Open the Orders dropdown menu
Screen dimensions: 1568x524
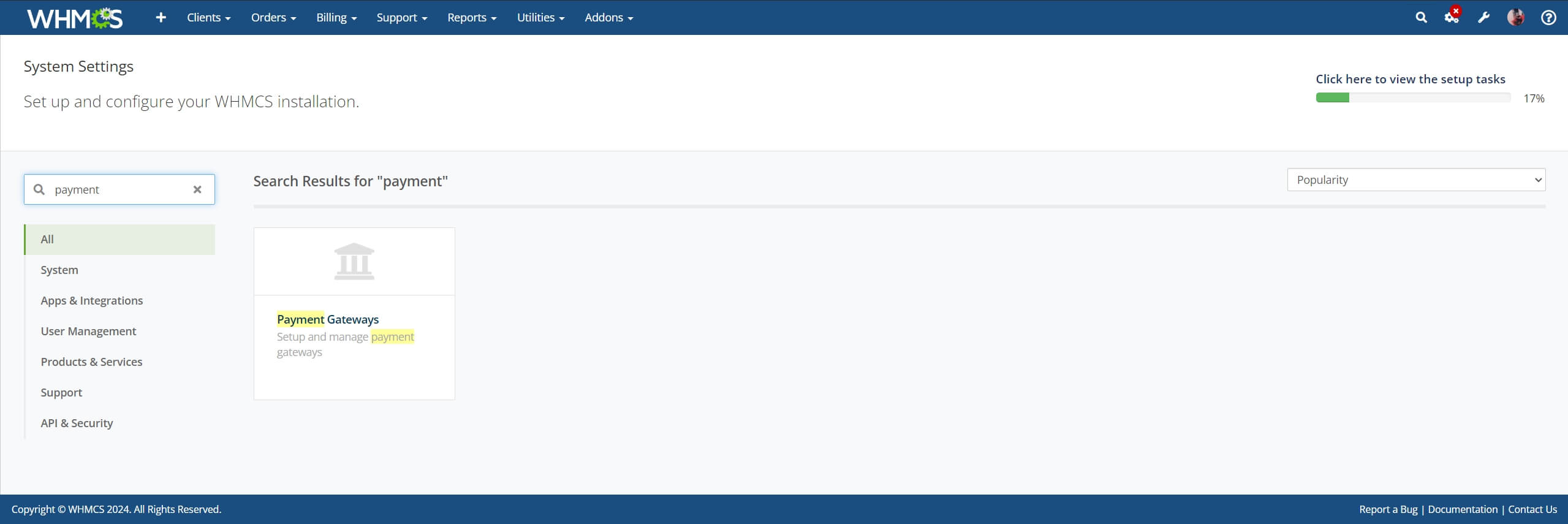pos(273,18)
